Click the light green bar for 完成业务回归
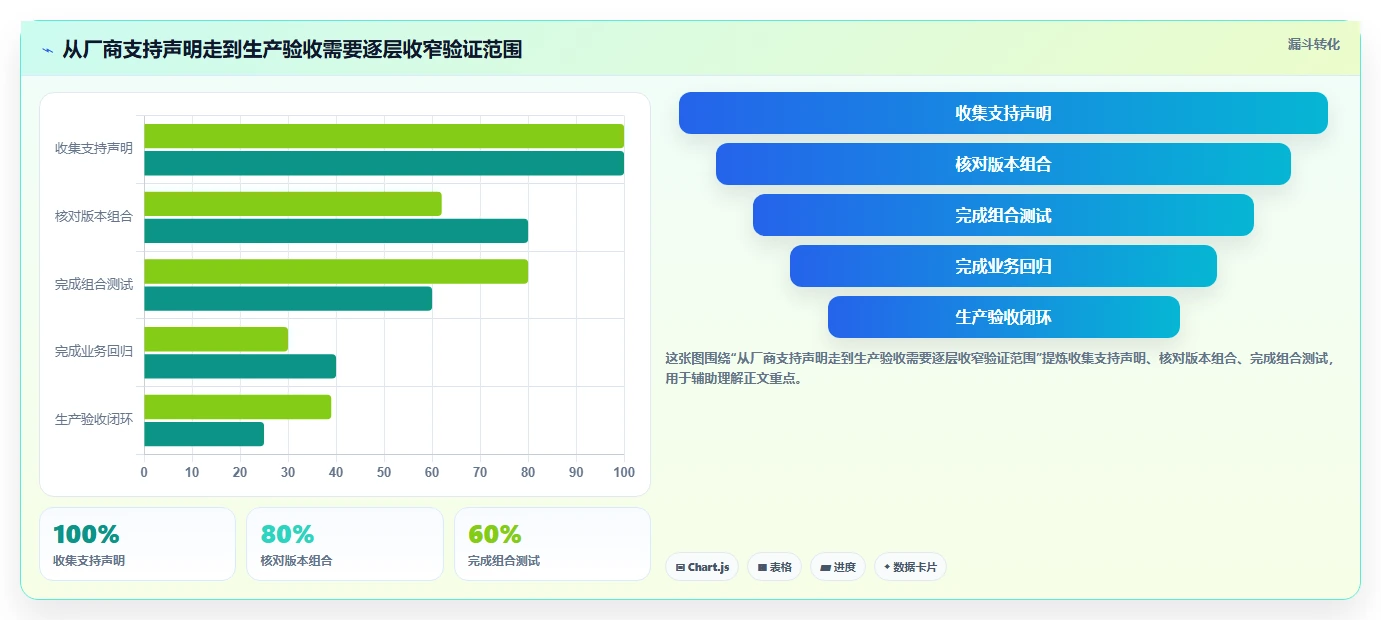 click(x=216, y=339)
